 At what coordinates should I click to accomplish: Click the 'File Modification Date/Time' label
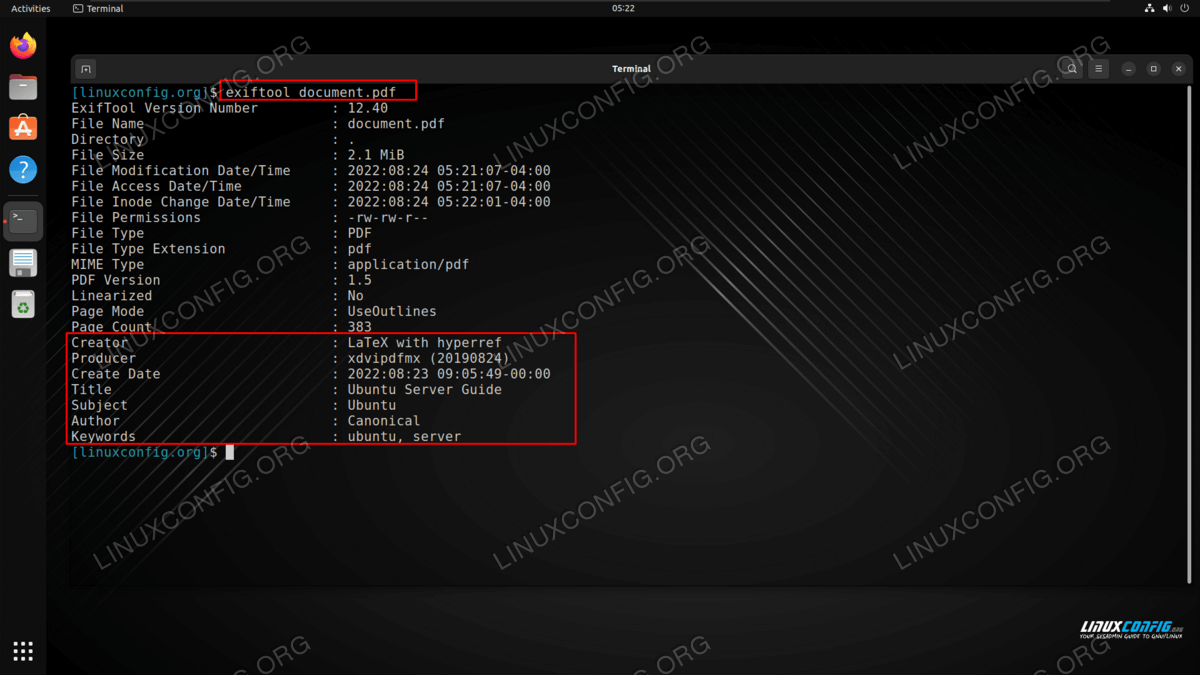pyautogui.click(x=181, y=171)
